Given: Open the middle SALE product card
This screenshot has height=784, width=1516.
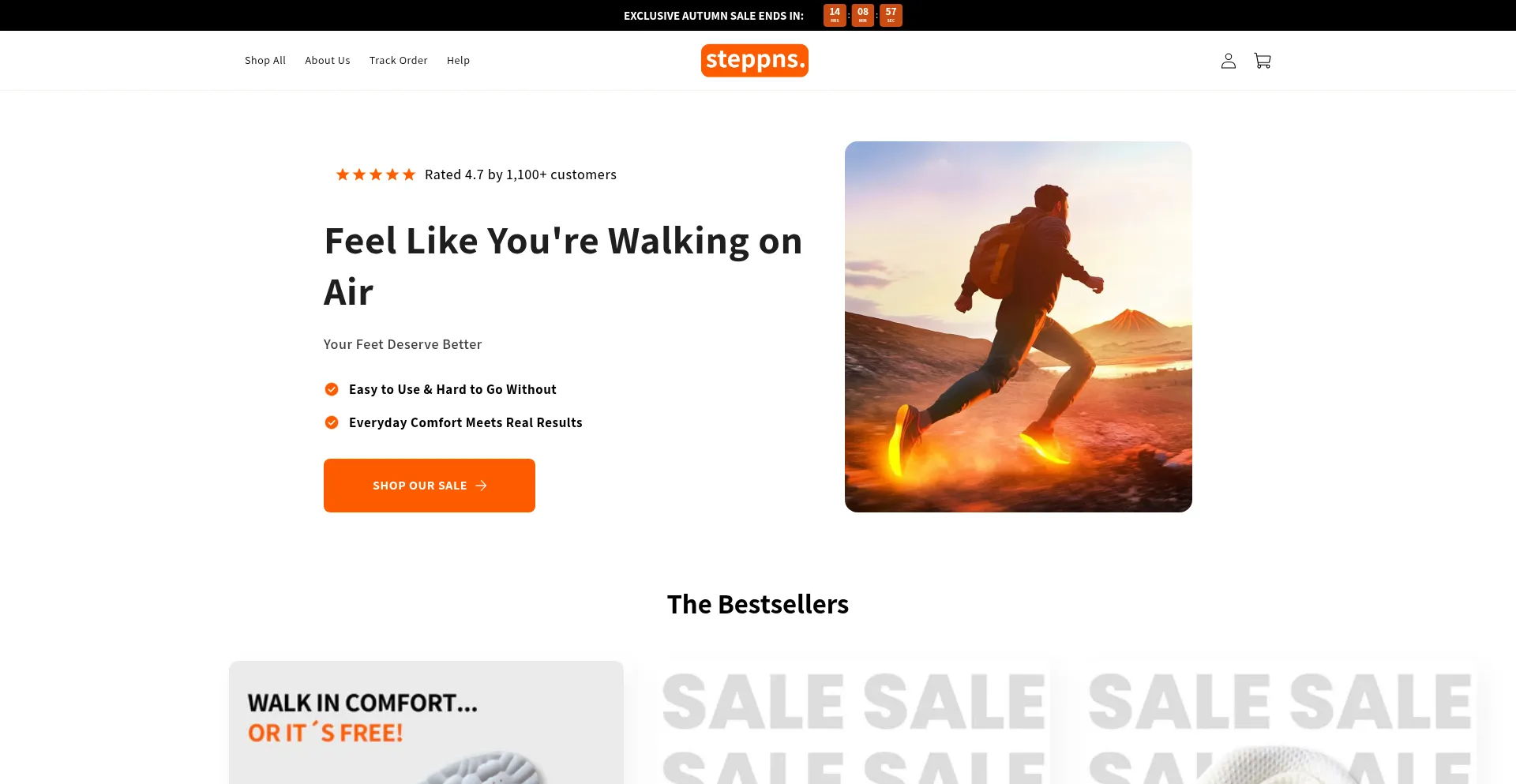Looking at the screenshot, I should (x=853, y=722).
